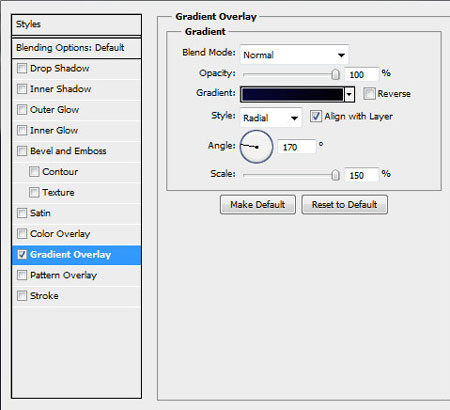
Task: Select the Texture label row
Action: tap(58, 192)
